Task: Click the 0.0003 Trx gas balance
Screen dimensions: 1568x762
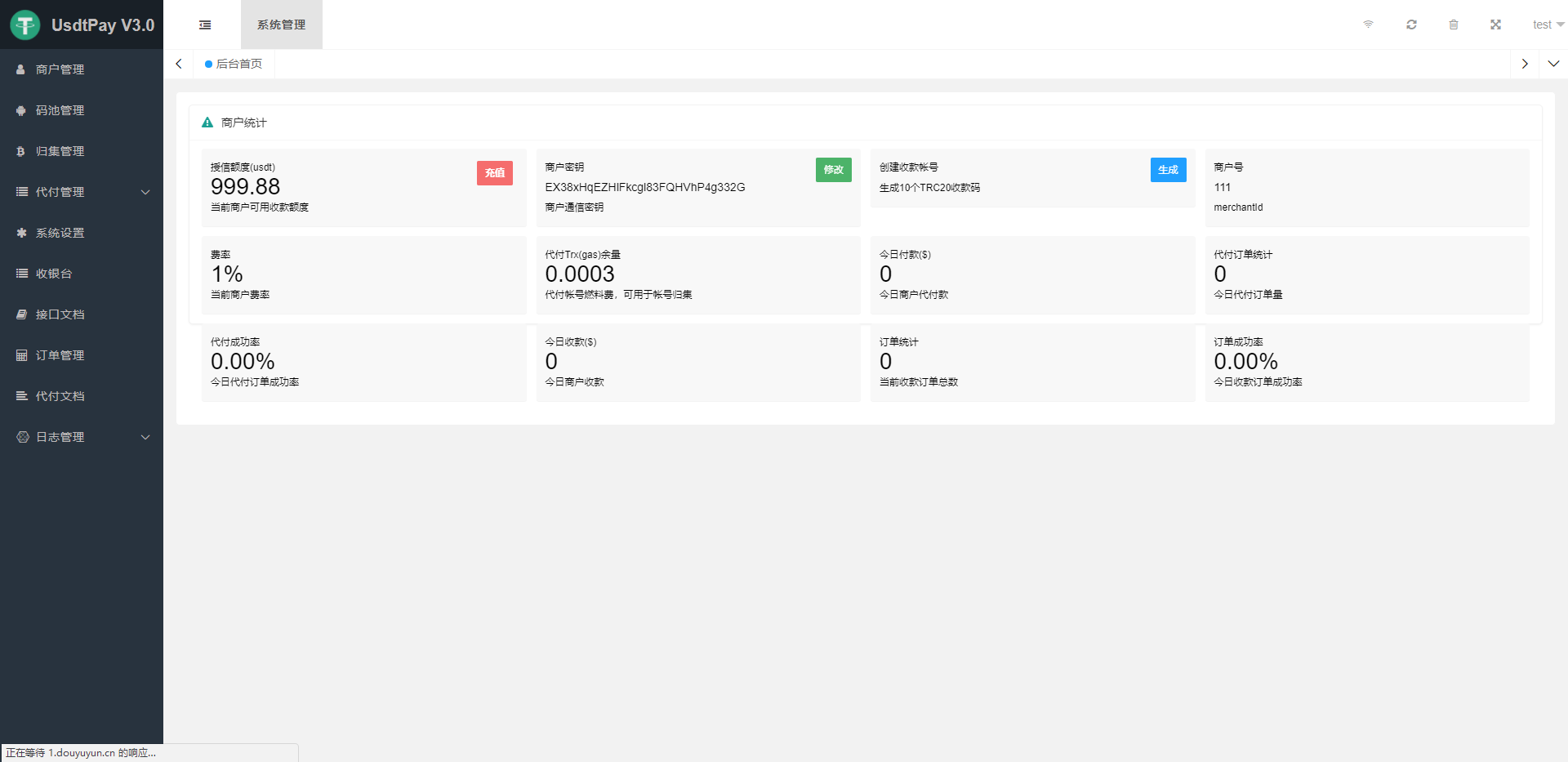Action: pyautogui.click(x=580, y=274)
